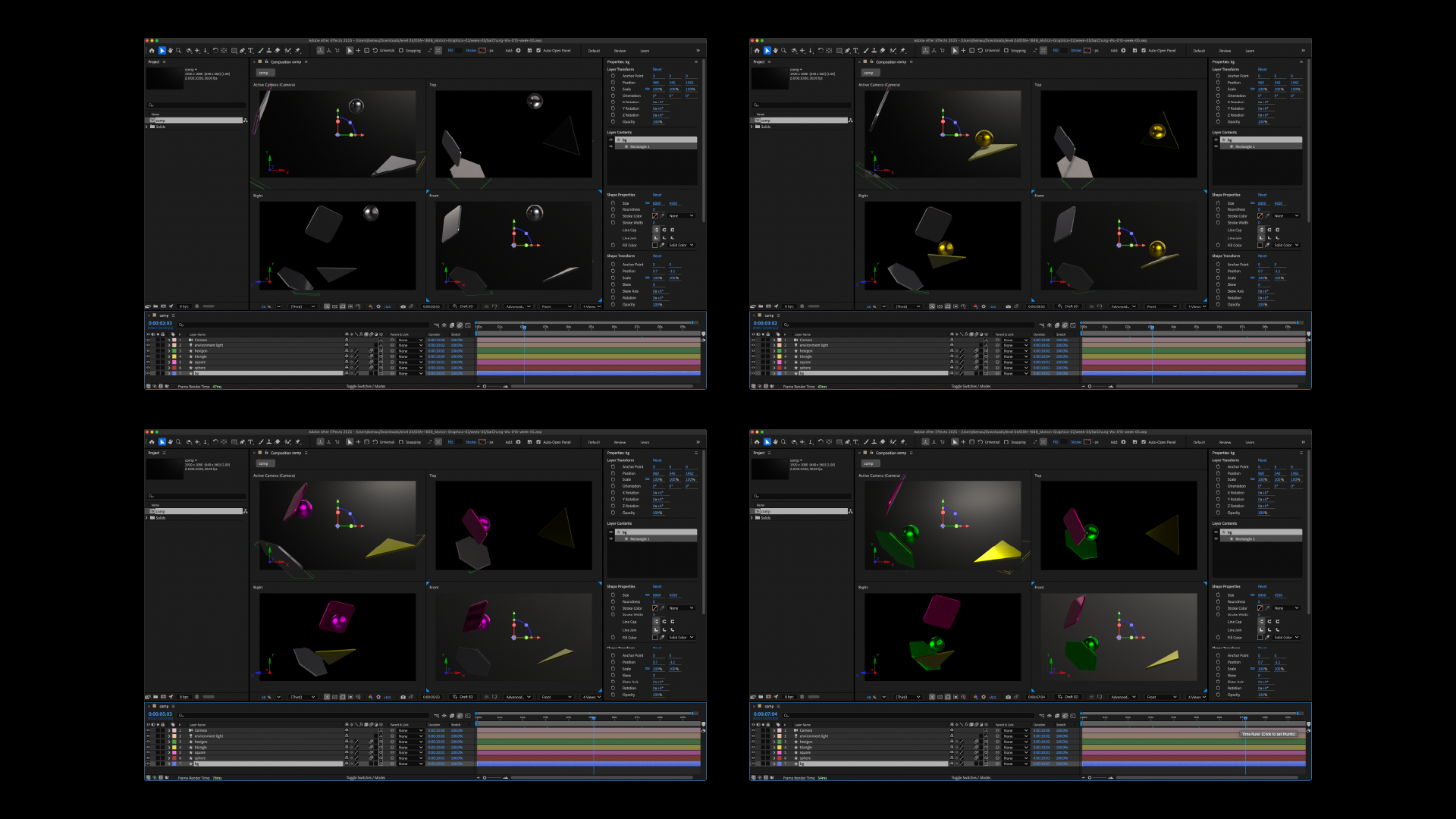Select the Rectangle shape tool in bottom-left window

[x=234, y=442]
